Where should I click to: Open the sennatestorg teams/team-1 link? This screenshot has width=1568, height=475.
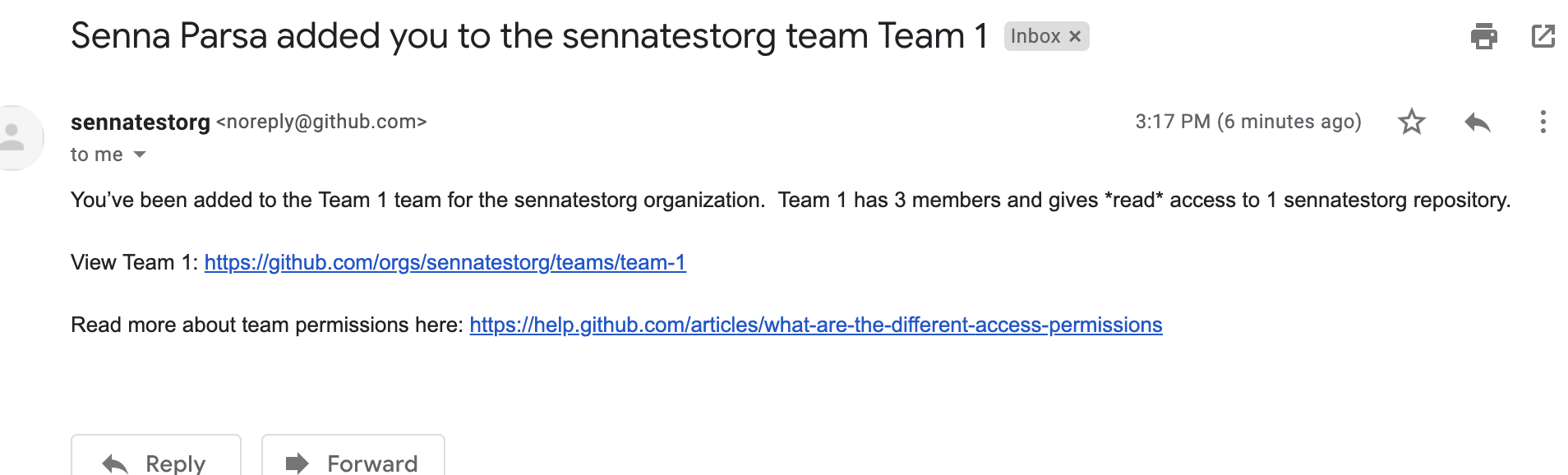tap(445, 262)
